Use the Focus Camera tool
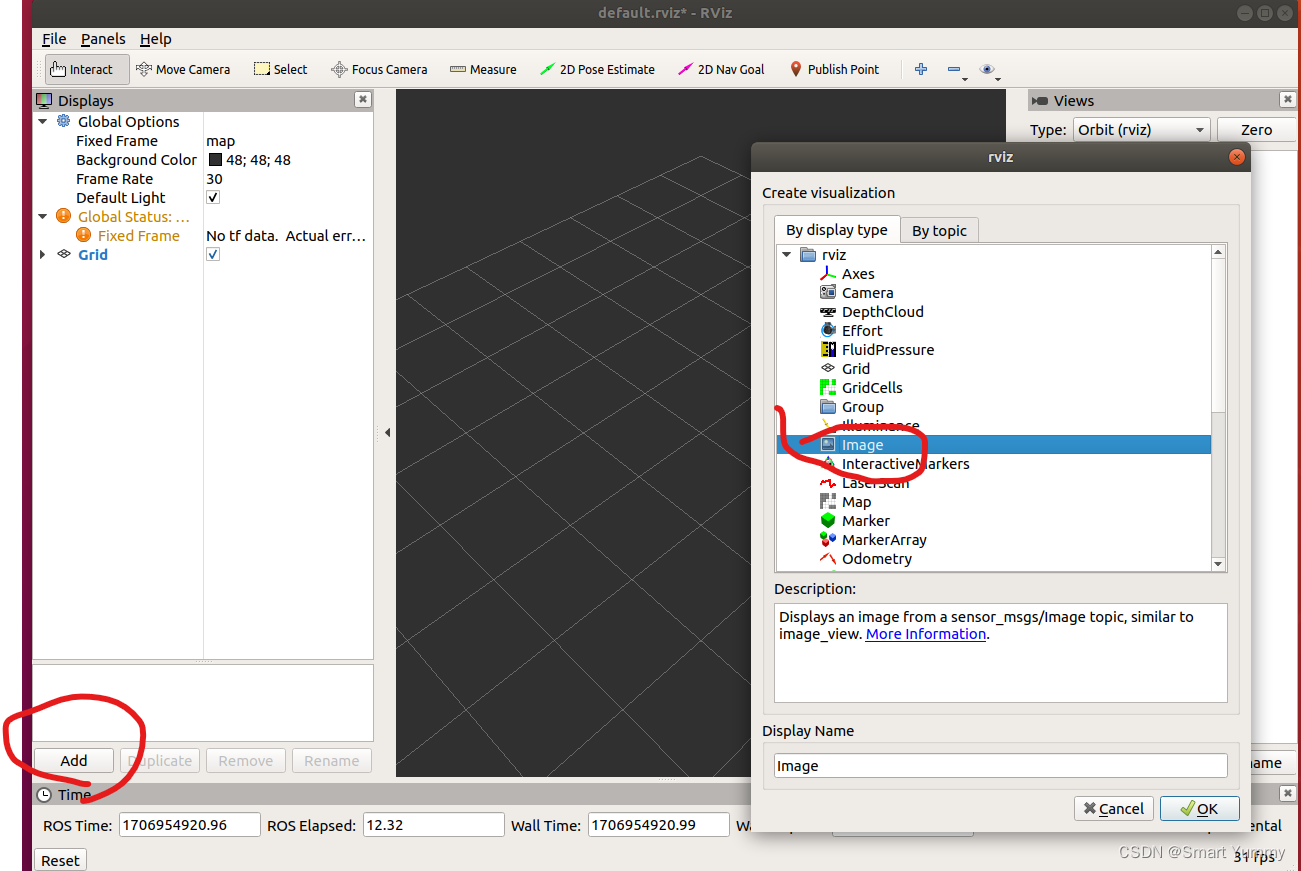This screenshot has height=871, width=1301. pos(379,69)
